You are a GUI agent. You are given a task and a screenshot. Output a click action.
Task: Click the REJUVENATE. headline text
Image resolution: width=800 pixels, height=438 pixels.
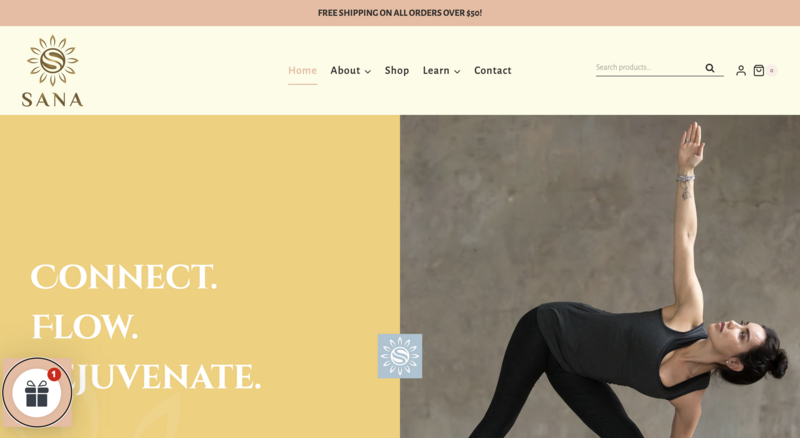tap(146, 377)
